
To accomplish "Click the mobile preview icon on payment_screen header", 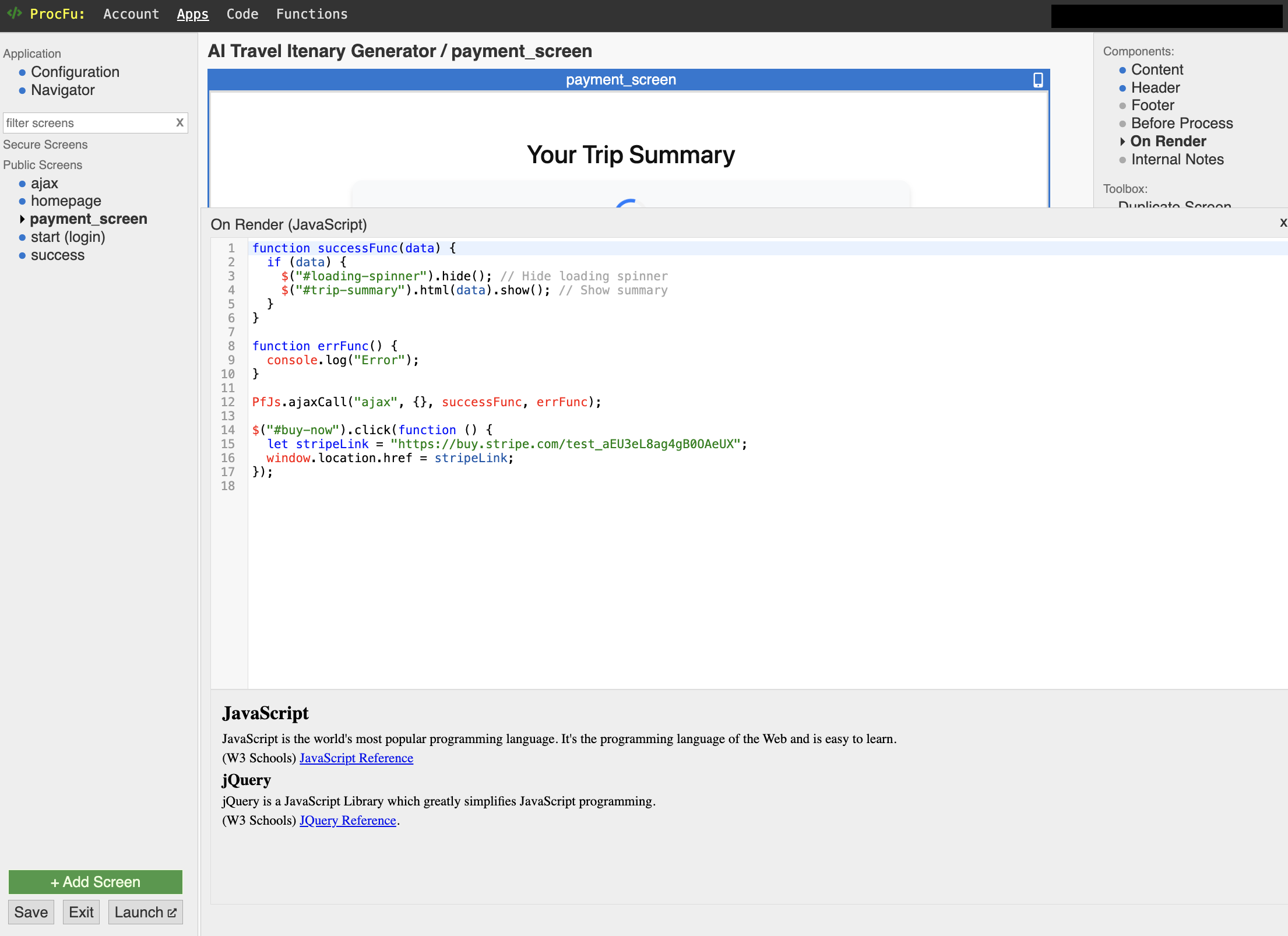I will coord(1038,80).
